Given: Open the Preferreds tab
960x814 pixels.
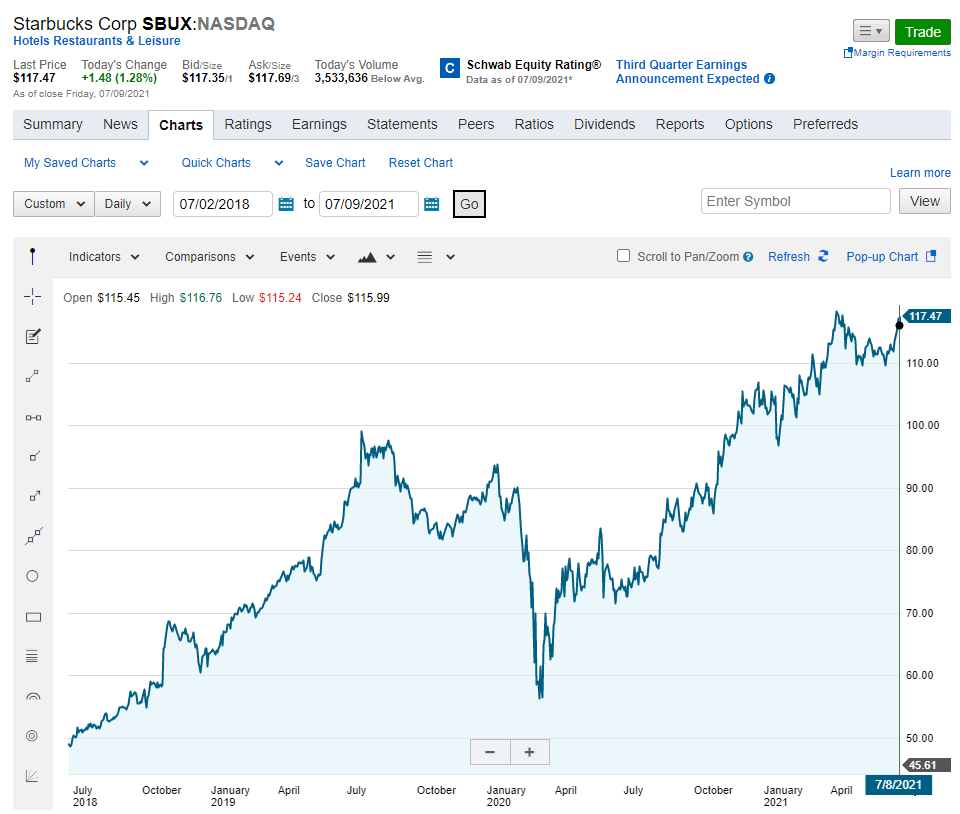Looking at the screenshot, I should tap(825, 124).
